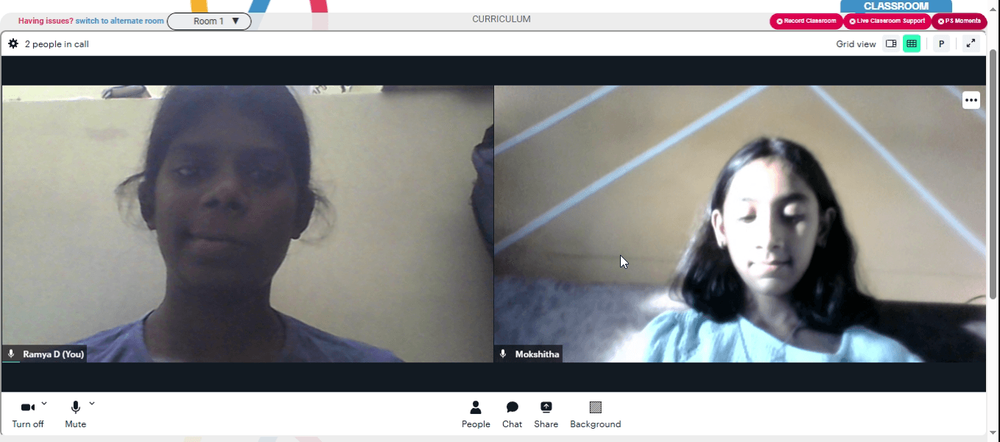Click switch to alternate room link
Screen dimensions: 1000x442
pos(120,21)
